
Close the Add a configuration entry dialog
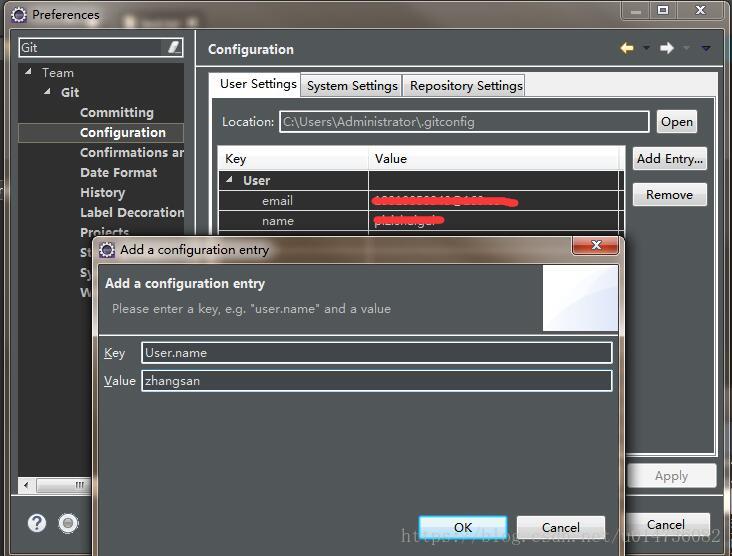tap(596, 245)
